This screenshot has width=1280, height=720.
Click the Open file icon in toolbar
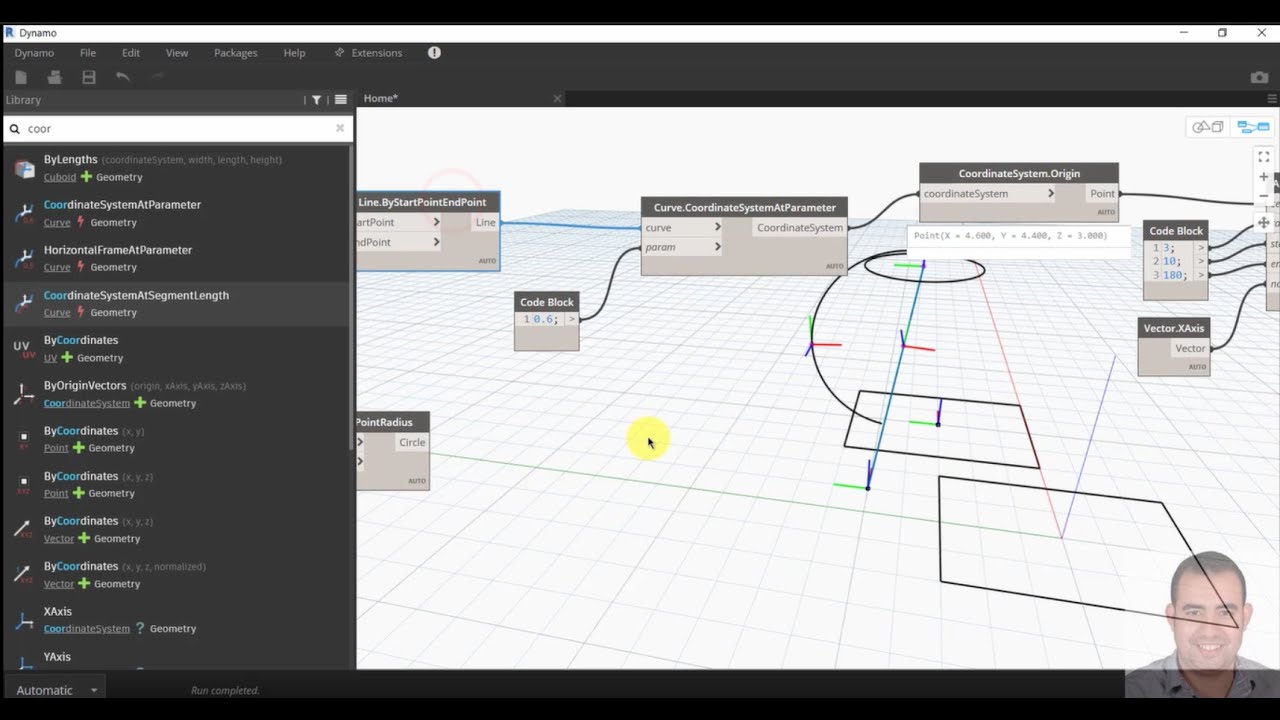tap(55, 77)
